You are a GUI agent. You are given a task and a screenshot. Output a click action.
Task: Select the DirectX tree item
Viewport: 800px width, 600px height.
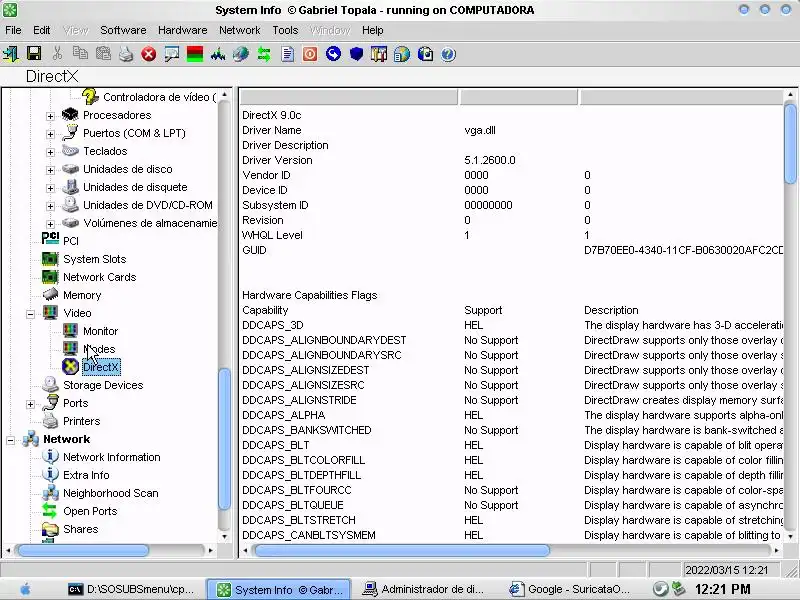point(101,367)
